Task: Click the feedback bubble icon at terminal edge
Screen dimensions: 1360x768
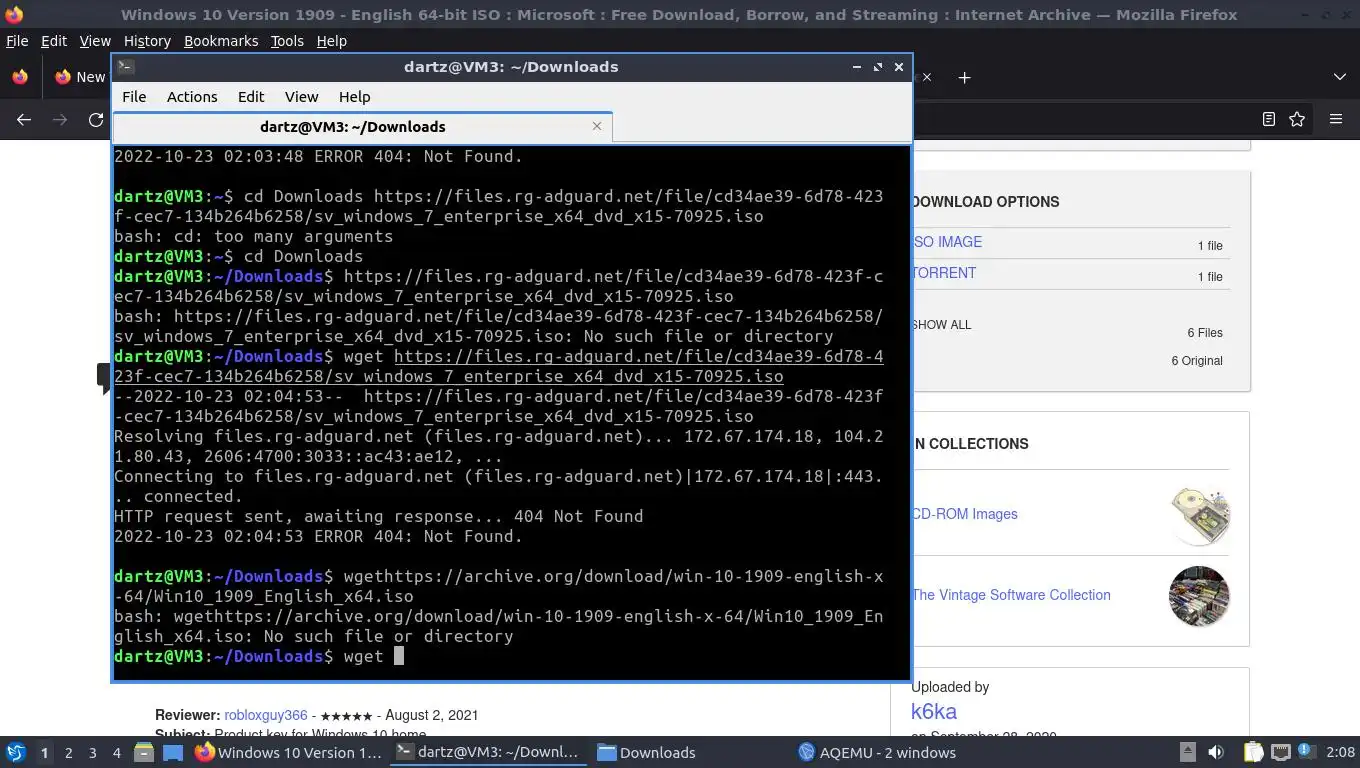Action: tap(104, 378)
